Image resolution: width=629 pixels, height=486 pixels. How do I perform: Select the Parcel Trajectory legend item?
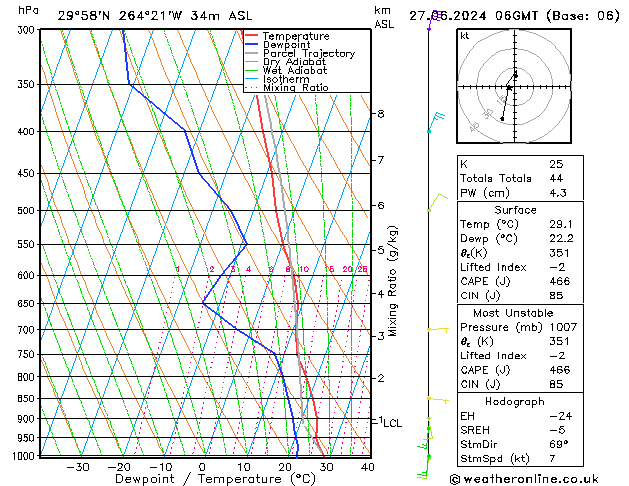click(x=307, y=54)
